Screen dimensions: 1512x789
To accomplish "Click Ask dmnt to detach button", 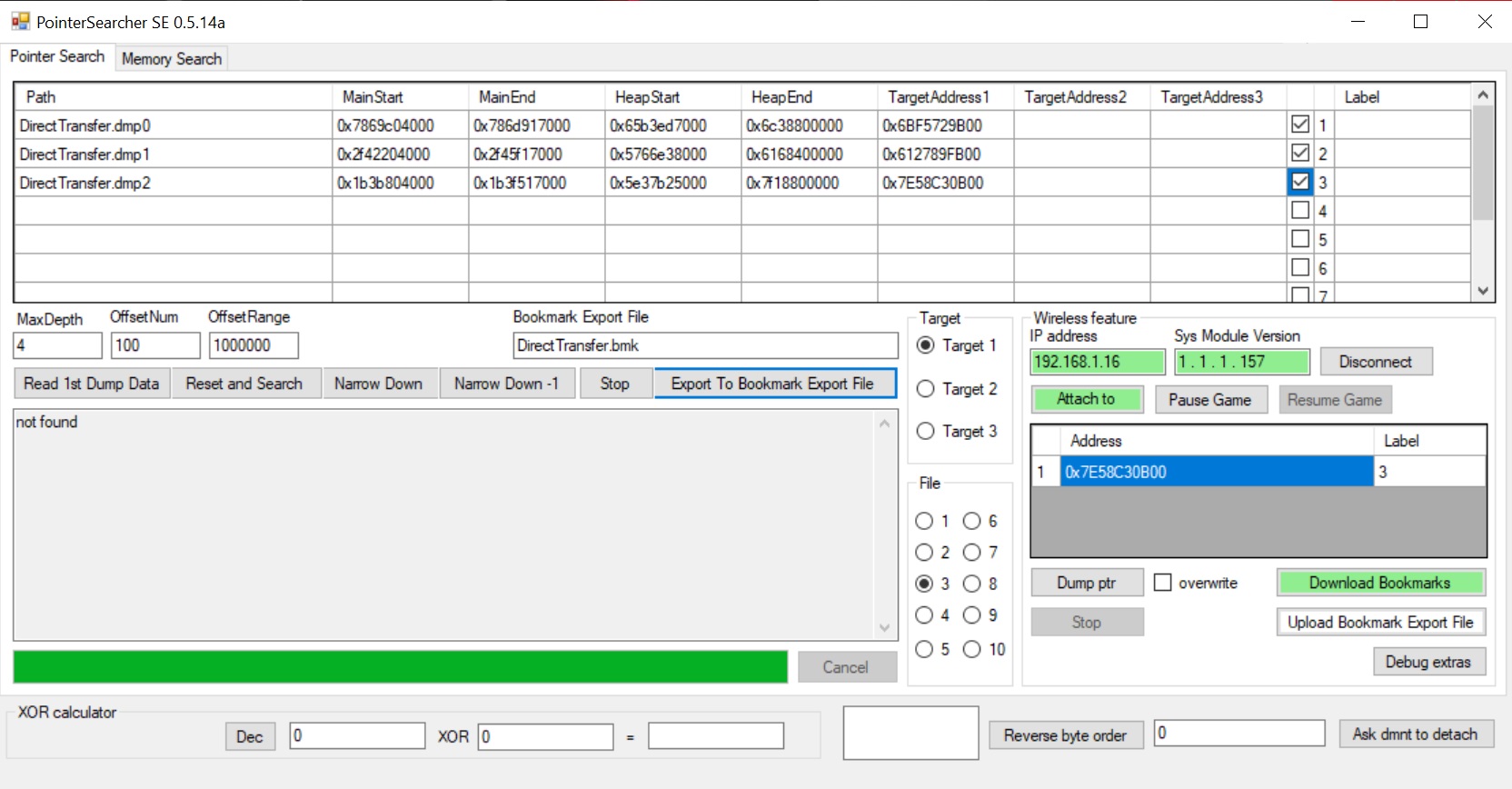I will (x=1416, y=734).
